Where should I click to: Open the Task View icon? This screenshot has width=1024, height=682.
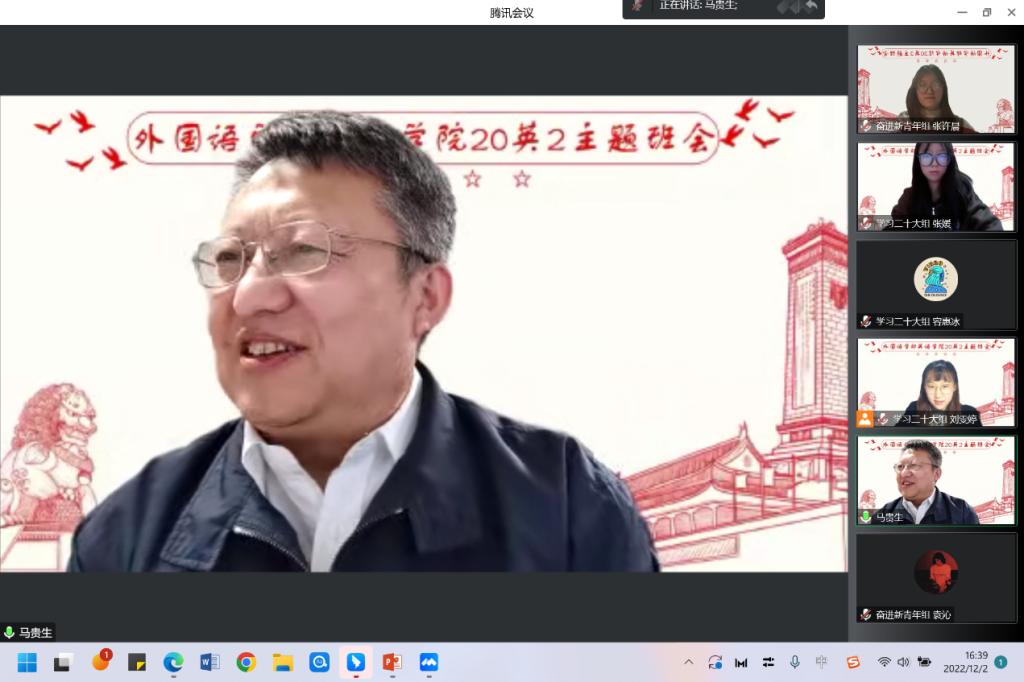tap(64, 662)
